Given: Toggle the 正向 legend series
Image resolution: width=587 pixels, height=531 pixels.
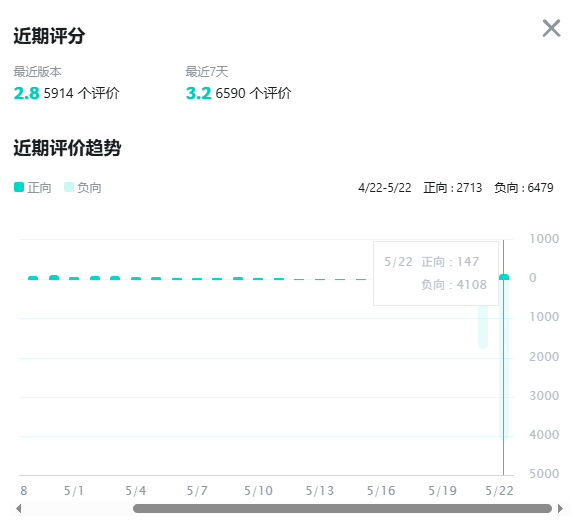Looking at the screenshot, I should coord(33,187).
